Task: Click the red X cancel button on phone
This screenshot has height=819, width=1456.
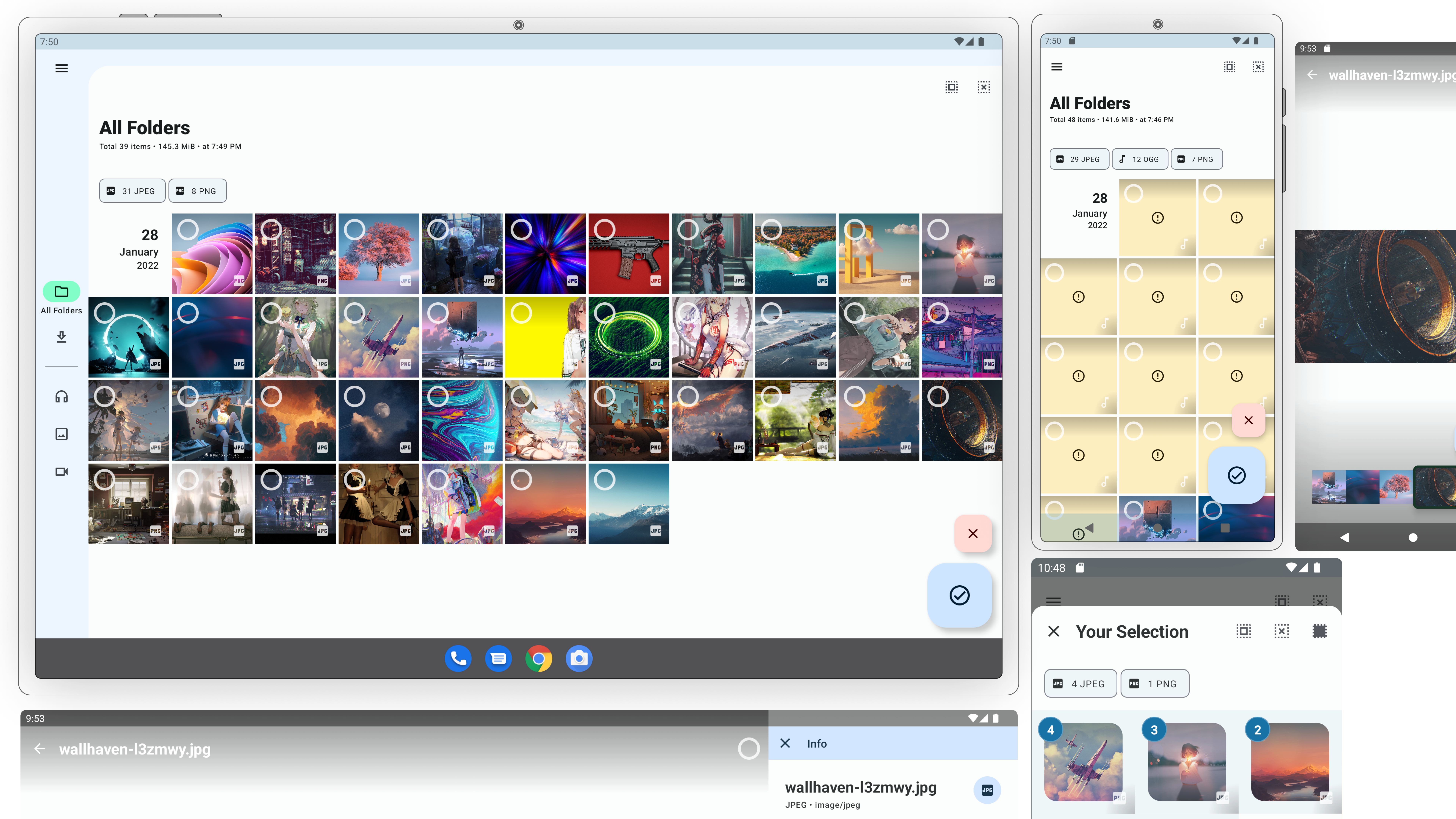Action: click(1249, 420)
